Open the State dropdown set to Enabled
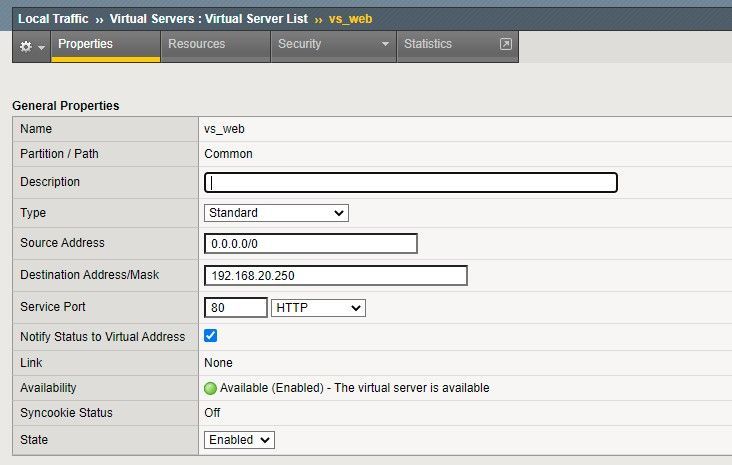Screen dimensions: 732x465 [x=240, y=440]
